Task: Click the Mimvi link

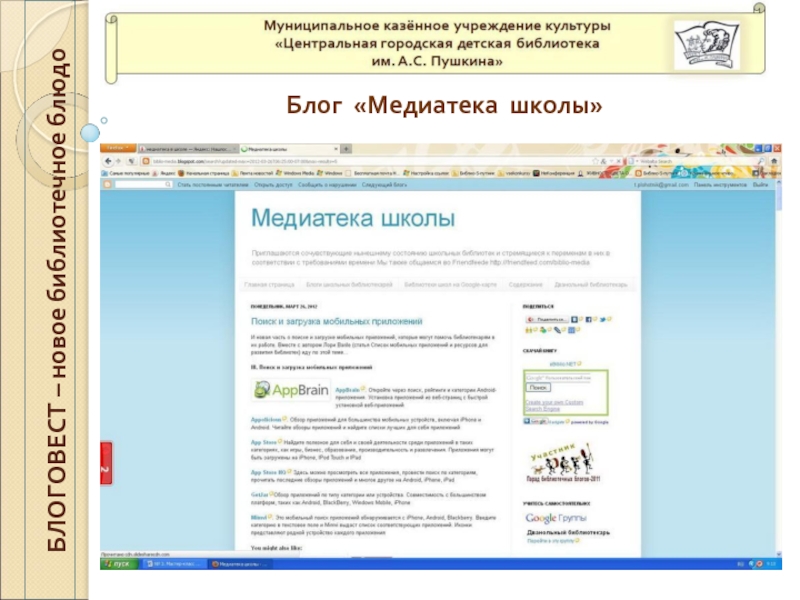Action: (x=259, y=517)
